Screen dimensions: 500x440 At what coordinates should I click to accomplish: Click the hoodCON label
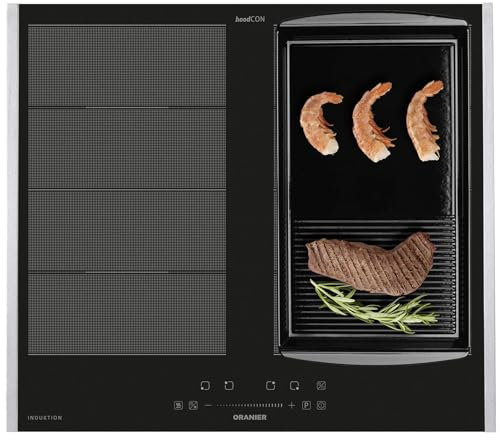click(250, 19)
